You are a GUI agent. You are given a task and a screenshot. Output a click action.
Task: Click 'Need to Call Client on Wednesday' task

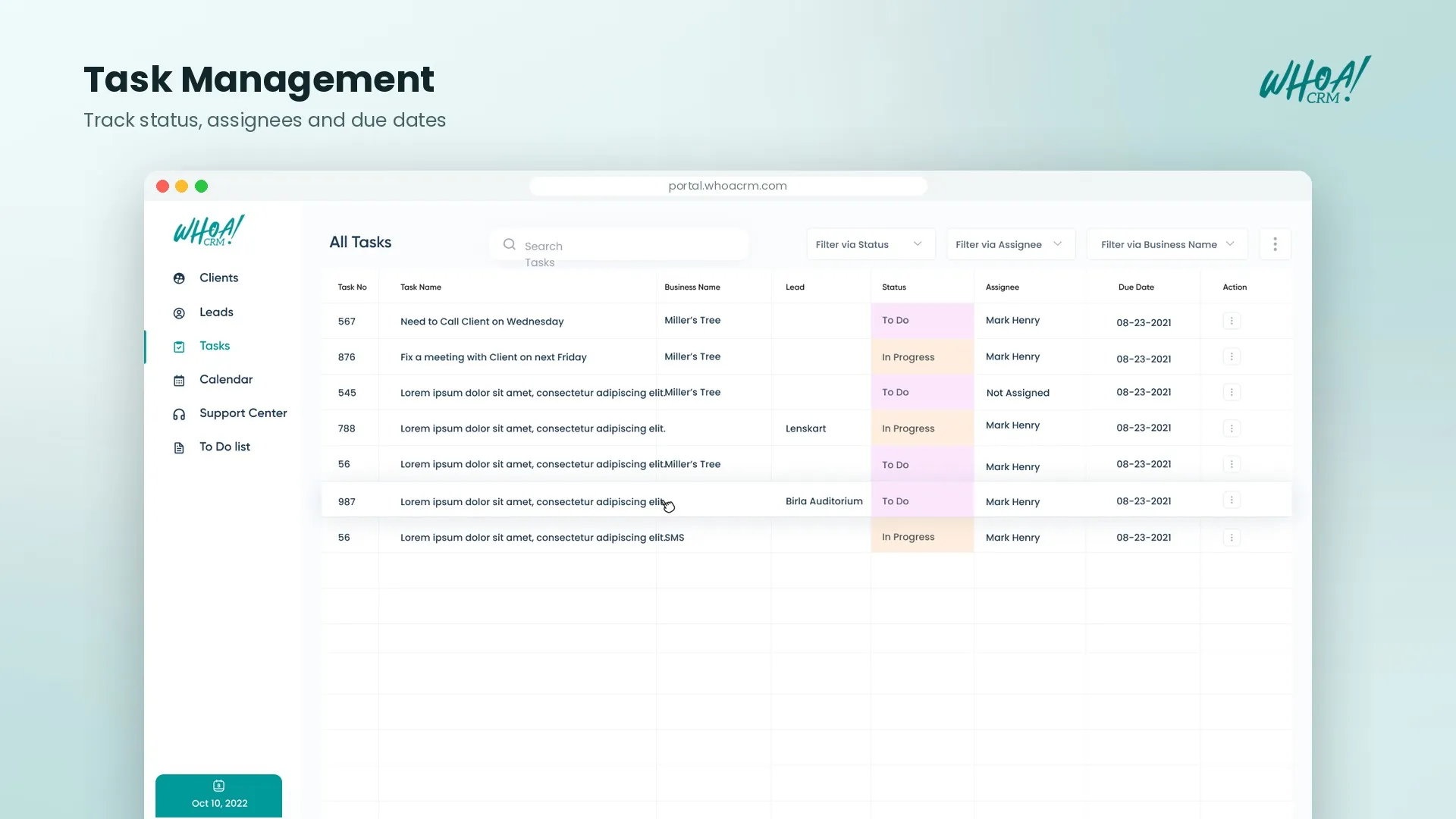482,322
